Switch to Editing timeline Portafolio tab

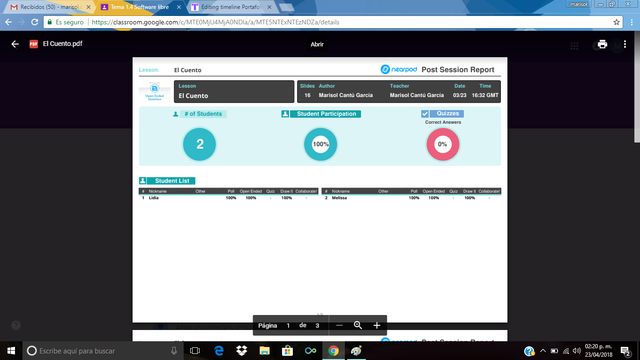(x=231, y=7)
